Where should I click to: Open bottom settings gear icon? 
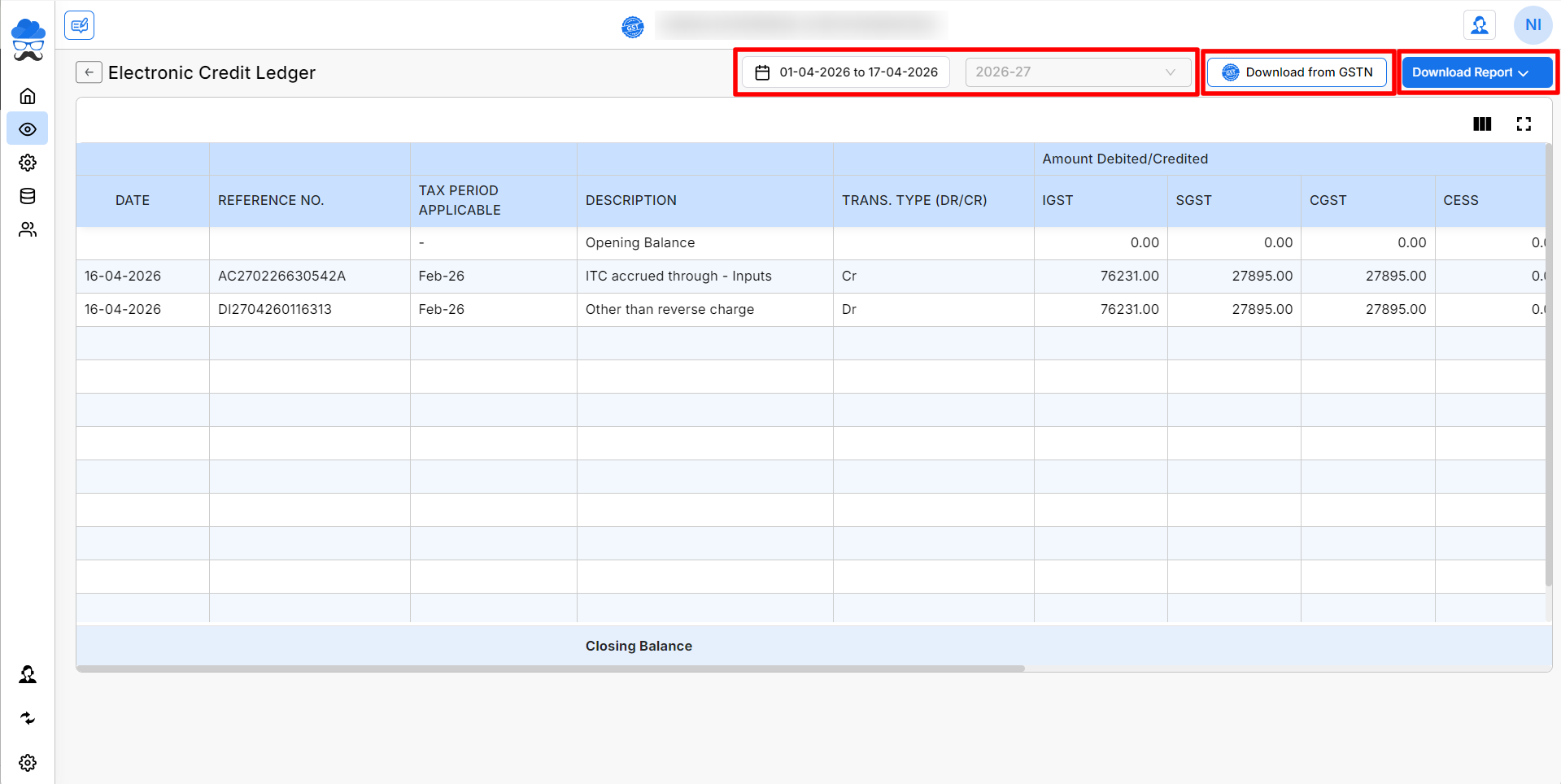click(x=28, y=763)
